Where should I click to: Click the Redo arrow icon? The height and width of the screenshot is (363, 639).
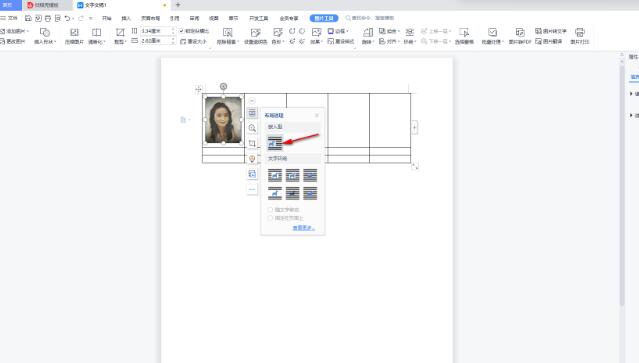[x=81, y=18]
